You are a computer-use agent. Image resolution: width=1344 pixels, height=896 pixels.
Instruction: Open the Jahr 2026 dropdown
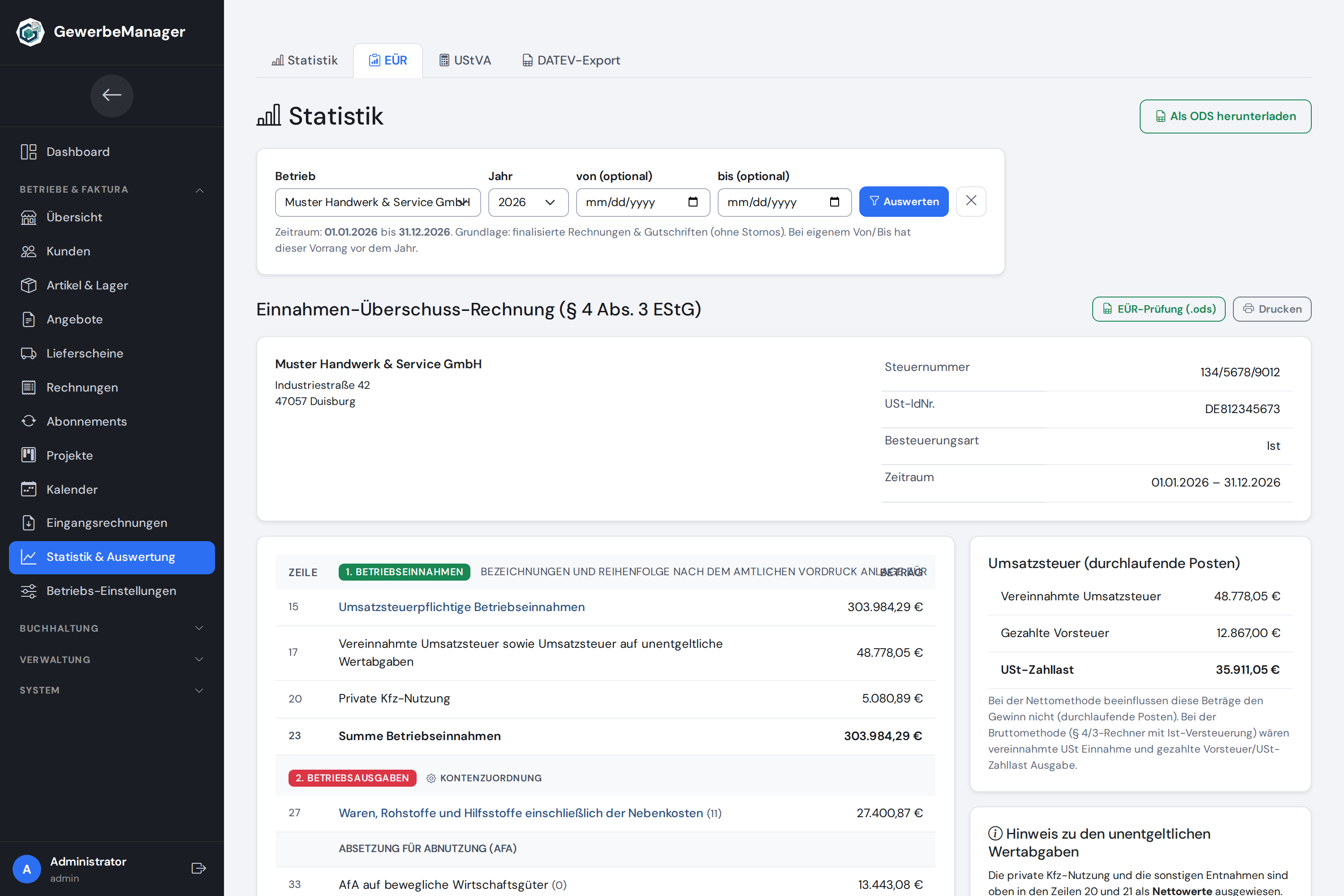coord(528,202)
